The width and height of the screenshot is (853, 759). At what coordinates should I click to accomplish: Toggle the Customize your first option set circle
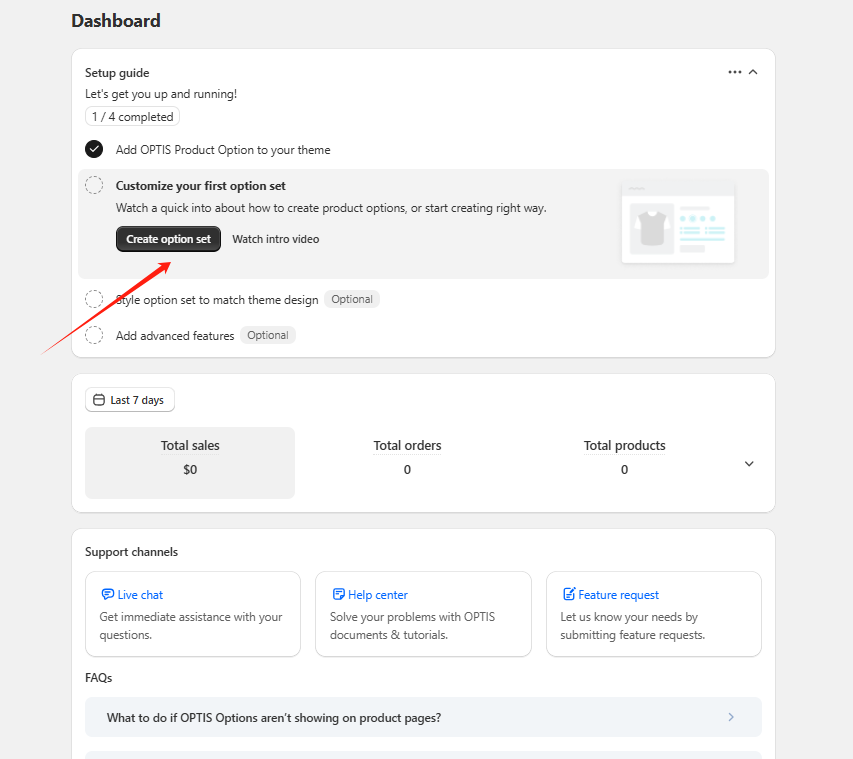tap(94, 185)
